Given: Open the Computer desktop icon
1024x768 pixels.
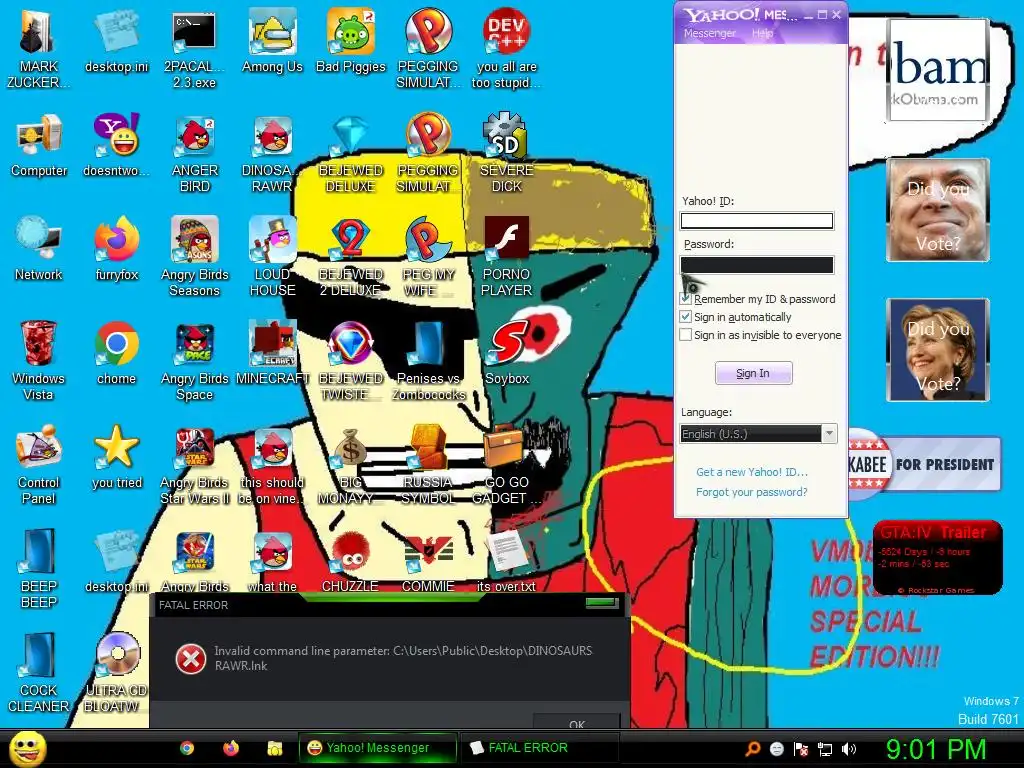Looking at the screenshot, I should (x=39, y=145).
